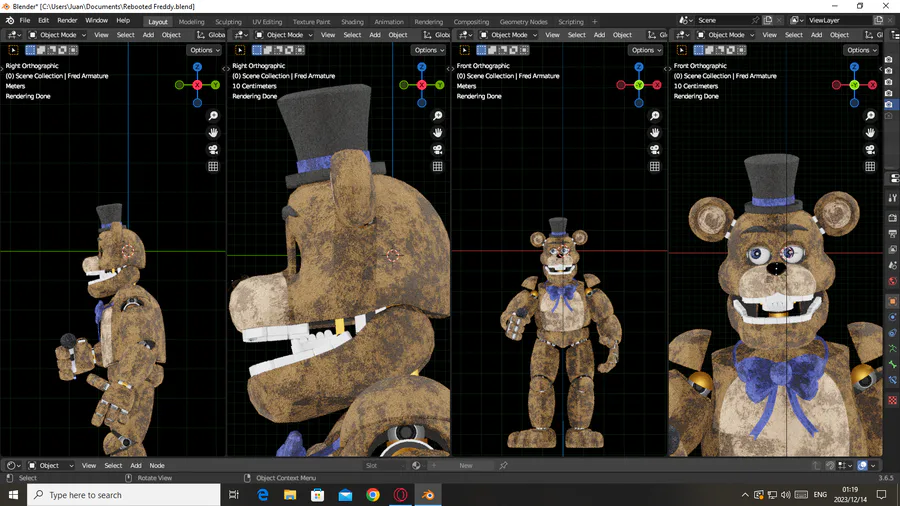Image resolution: width=900 pixels, height=506 pixels.
Task: Open View Layer properties tab
Action: pyautogui.click(x=893, y=250)
